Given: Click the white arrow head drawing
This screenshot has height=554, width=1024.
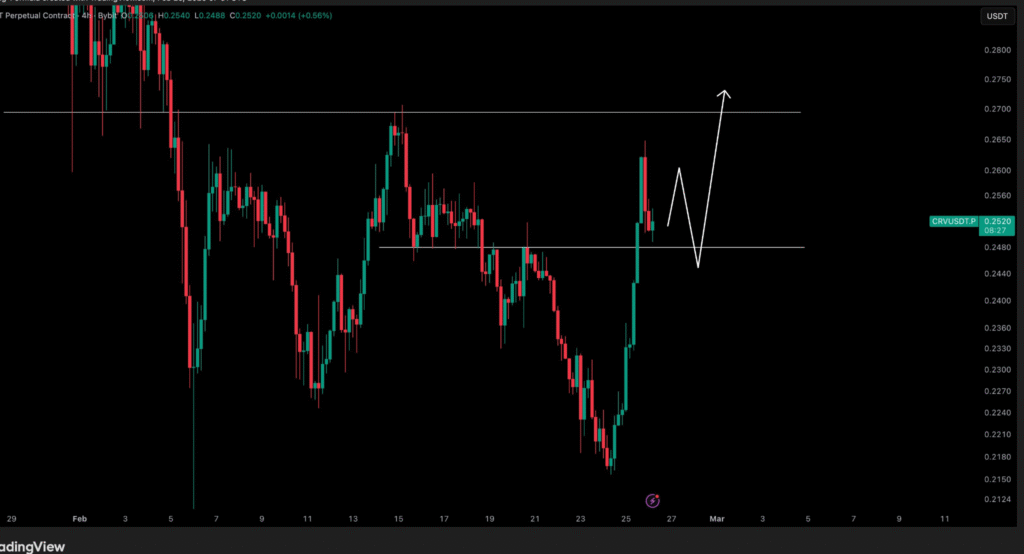Looking at the screenshot, I should click(x=725, y=94).
